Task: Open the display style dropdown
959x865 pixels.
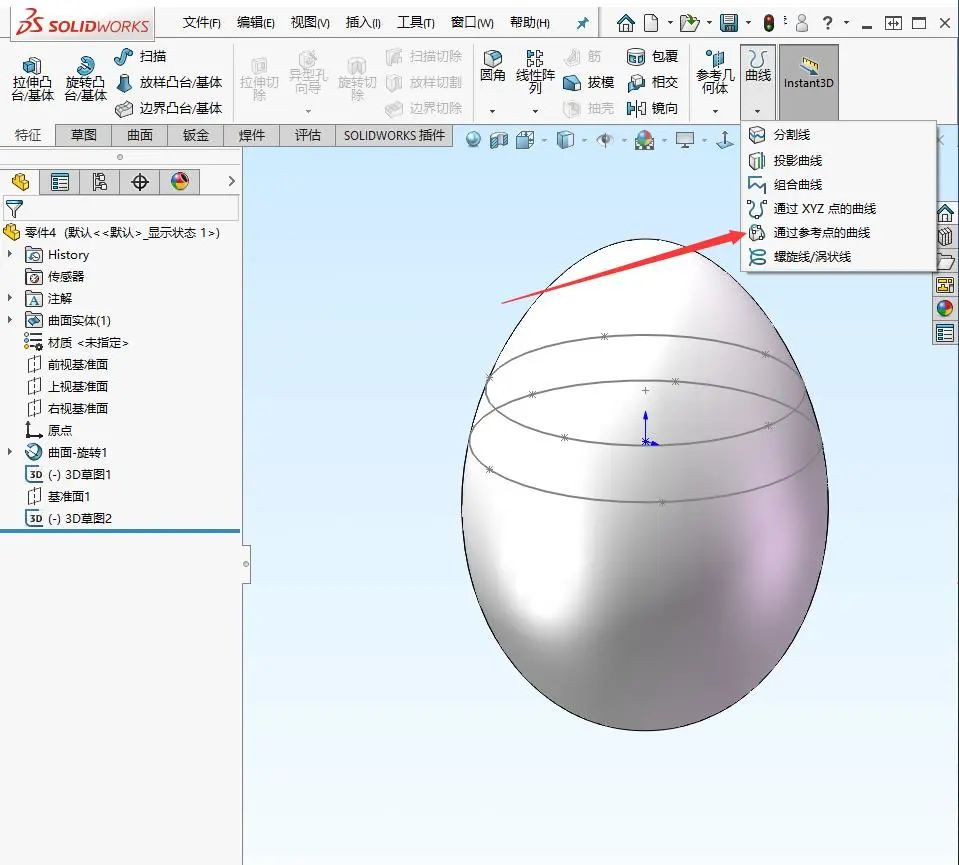Action: click(x=584, y=141)
